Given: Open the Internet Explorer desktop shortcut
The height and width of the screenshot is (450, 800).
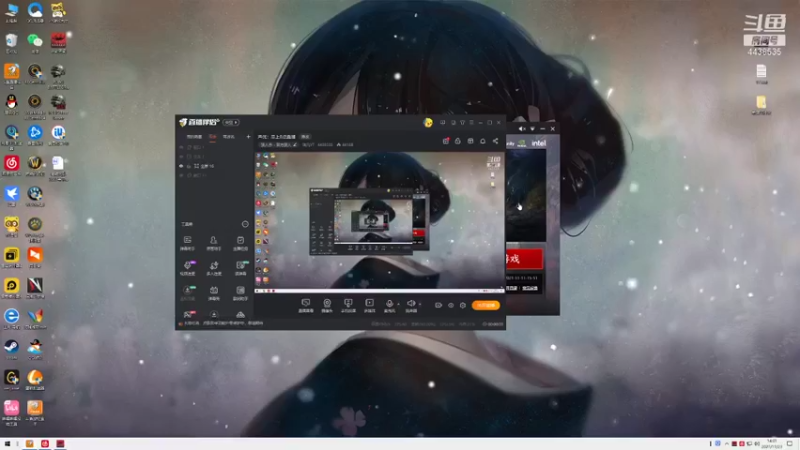Looking at the screenshot, I should (x=11, y=318).
